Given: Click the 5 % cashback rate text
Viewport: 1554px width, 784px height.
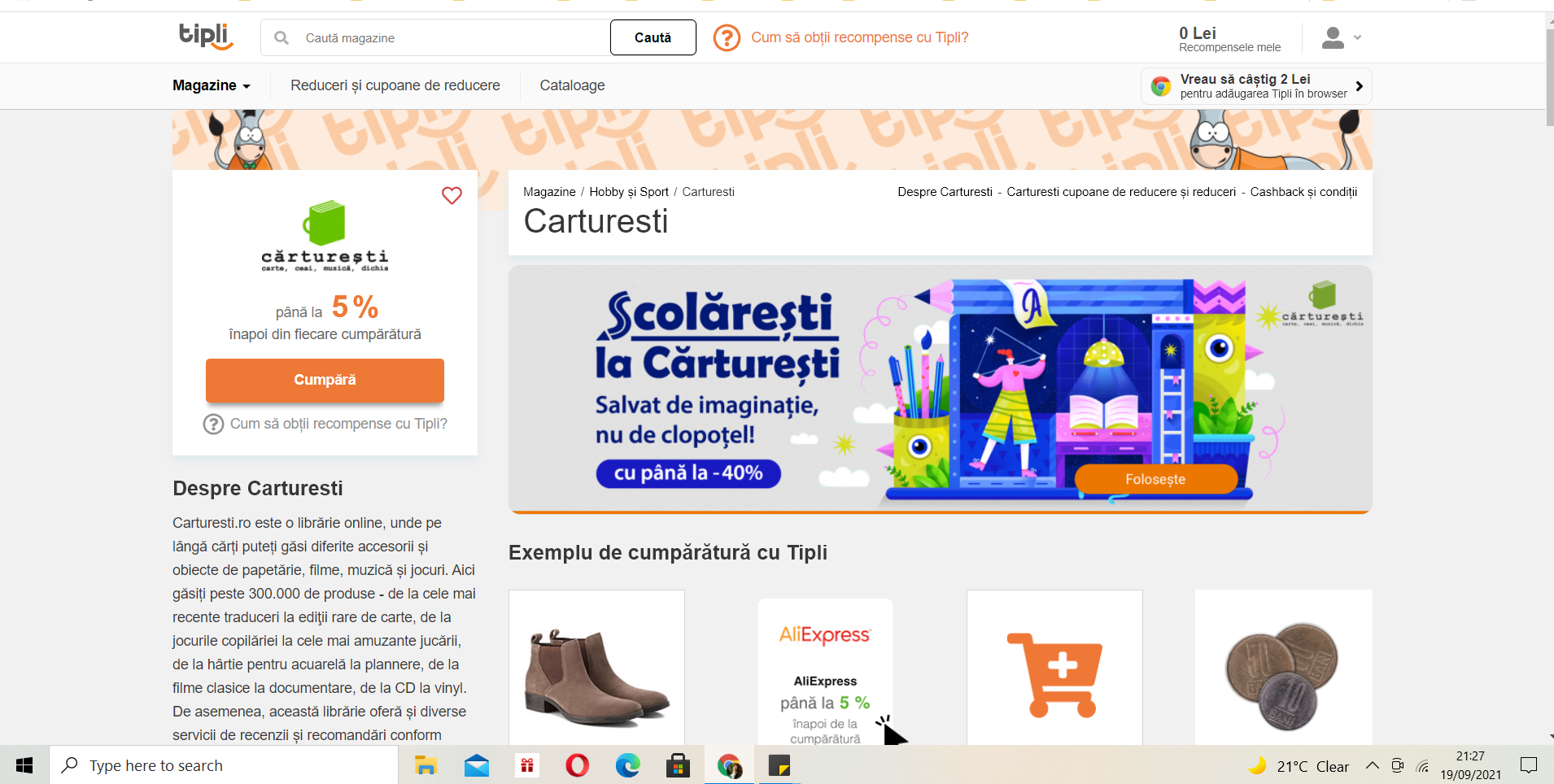Looking at the screenshot, I should coord(356,307).
